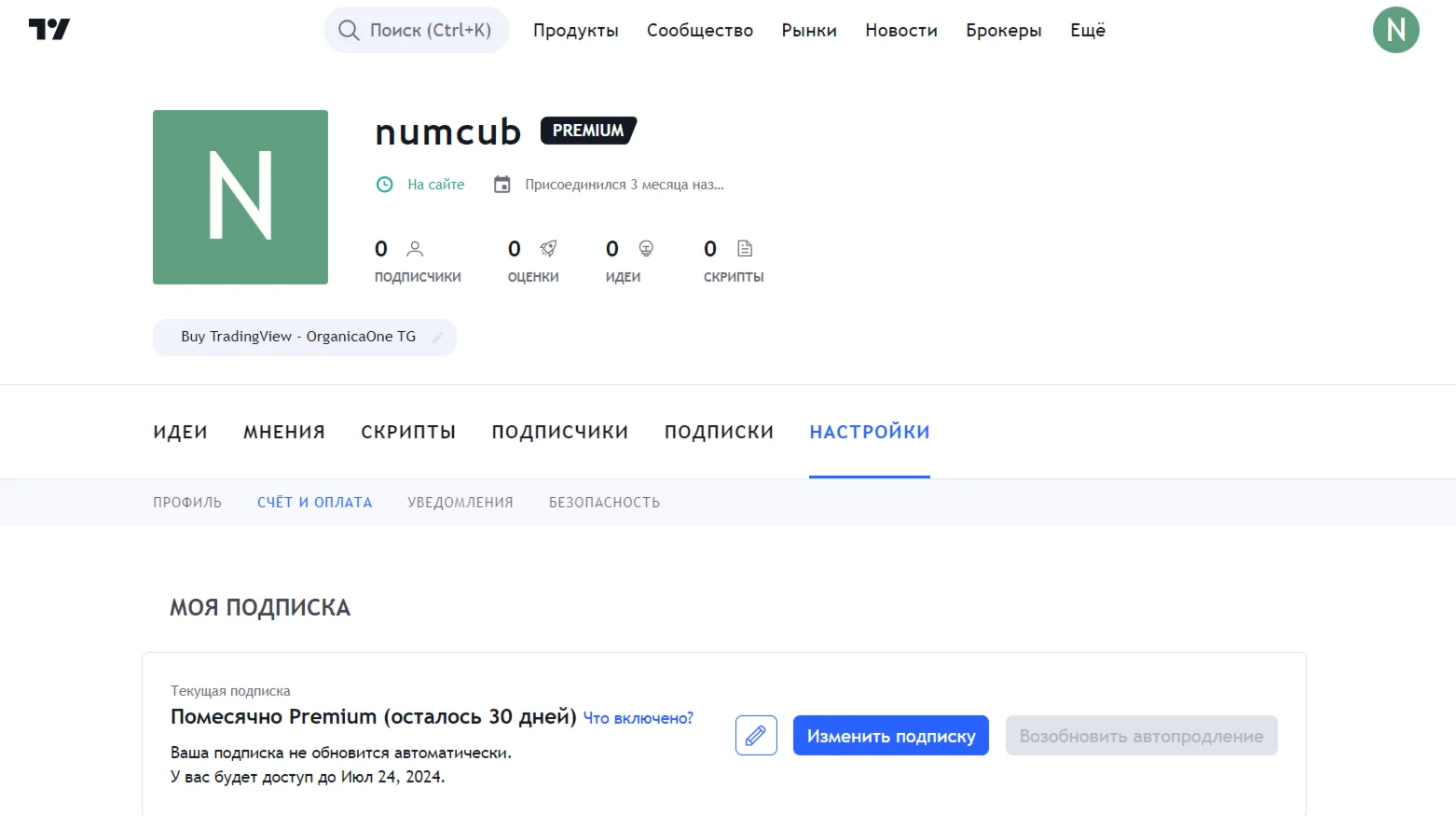Image resolution: width=1456 pixels, height=816 pixels.
Task: Switch to the ИДЕИ tab
Action: click(181, 432)
